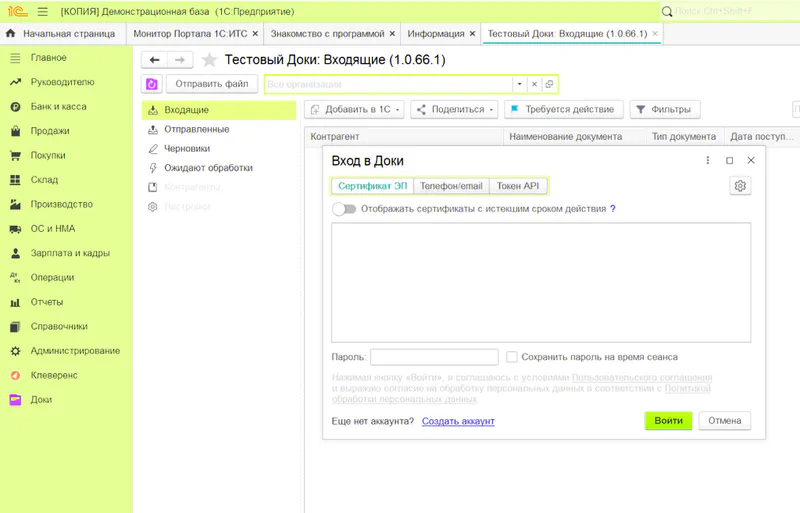This screenshot has width=800, height=513.
Task: Switch to the Телефон/email tab
Action: pos(451,186)
